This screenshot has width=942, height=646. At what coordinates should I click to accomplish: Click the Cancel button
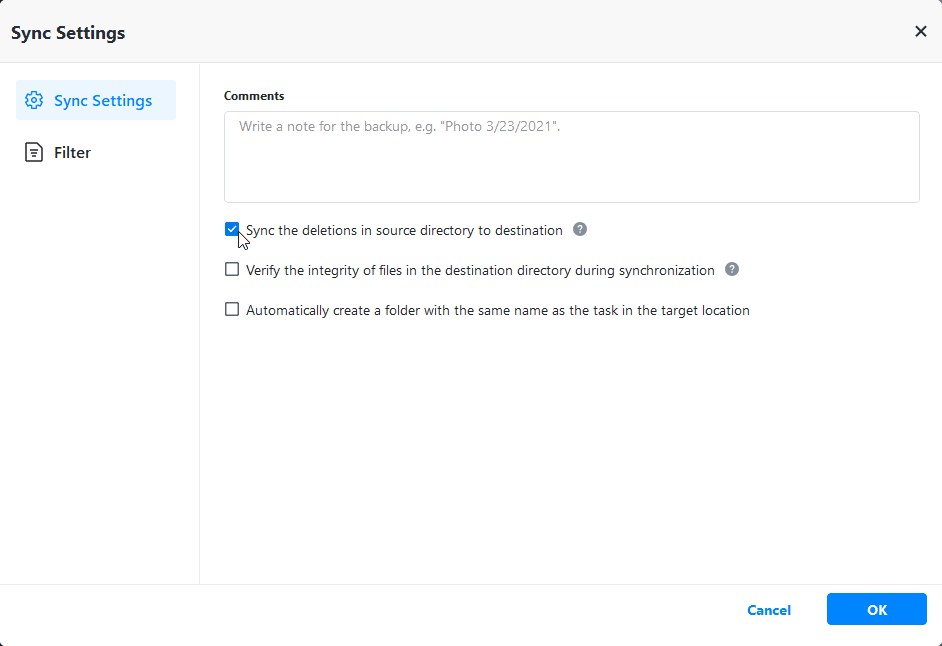[769, 610]
